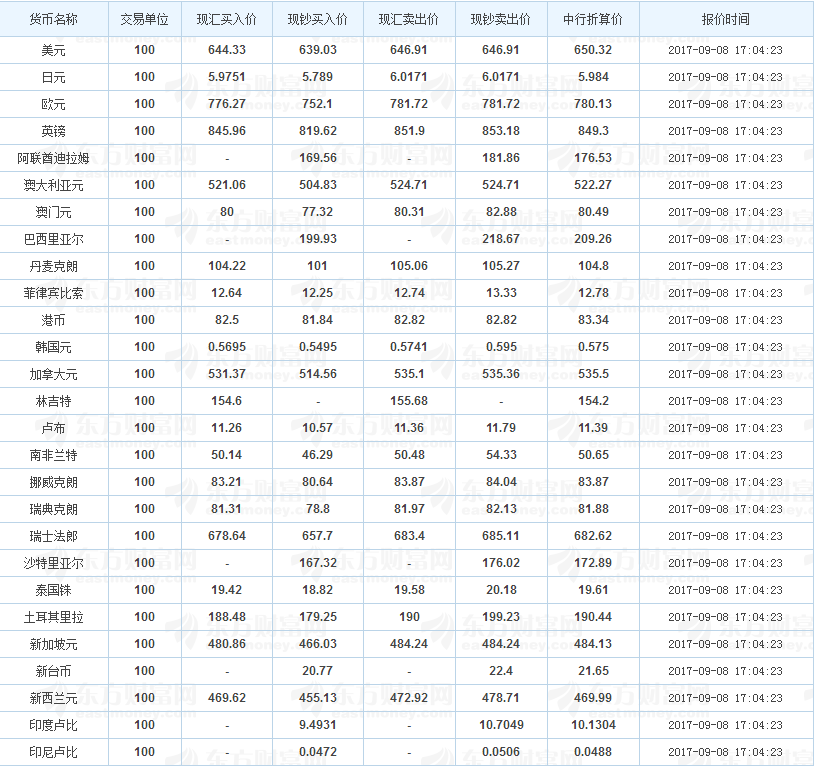The height and width of the screenshot is (767, 815).
Task: Click the 印度卢比 reference price 10.1304
Action: tap(593, 725)
